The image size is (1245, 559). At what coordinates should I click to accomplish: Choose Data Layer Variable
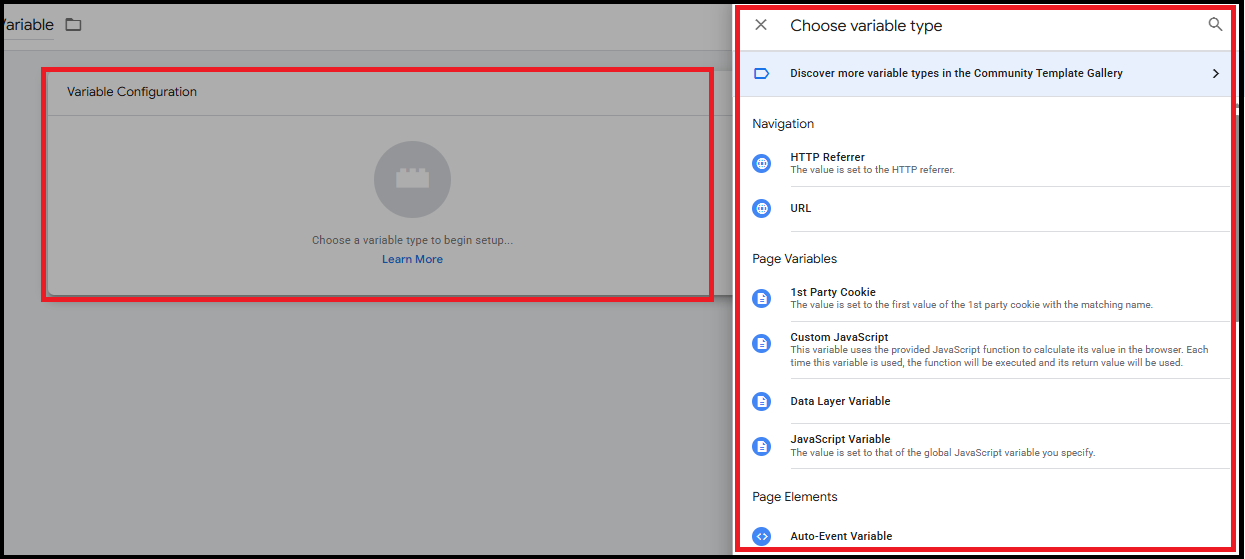point(840,401)
